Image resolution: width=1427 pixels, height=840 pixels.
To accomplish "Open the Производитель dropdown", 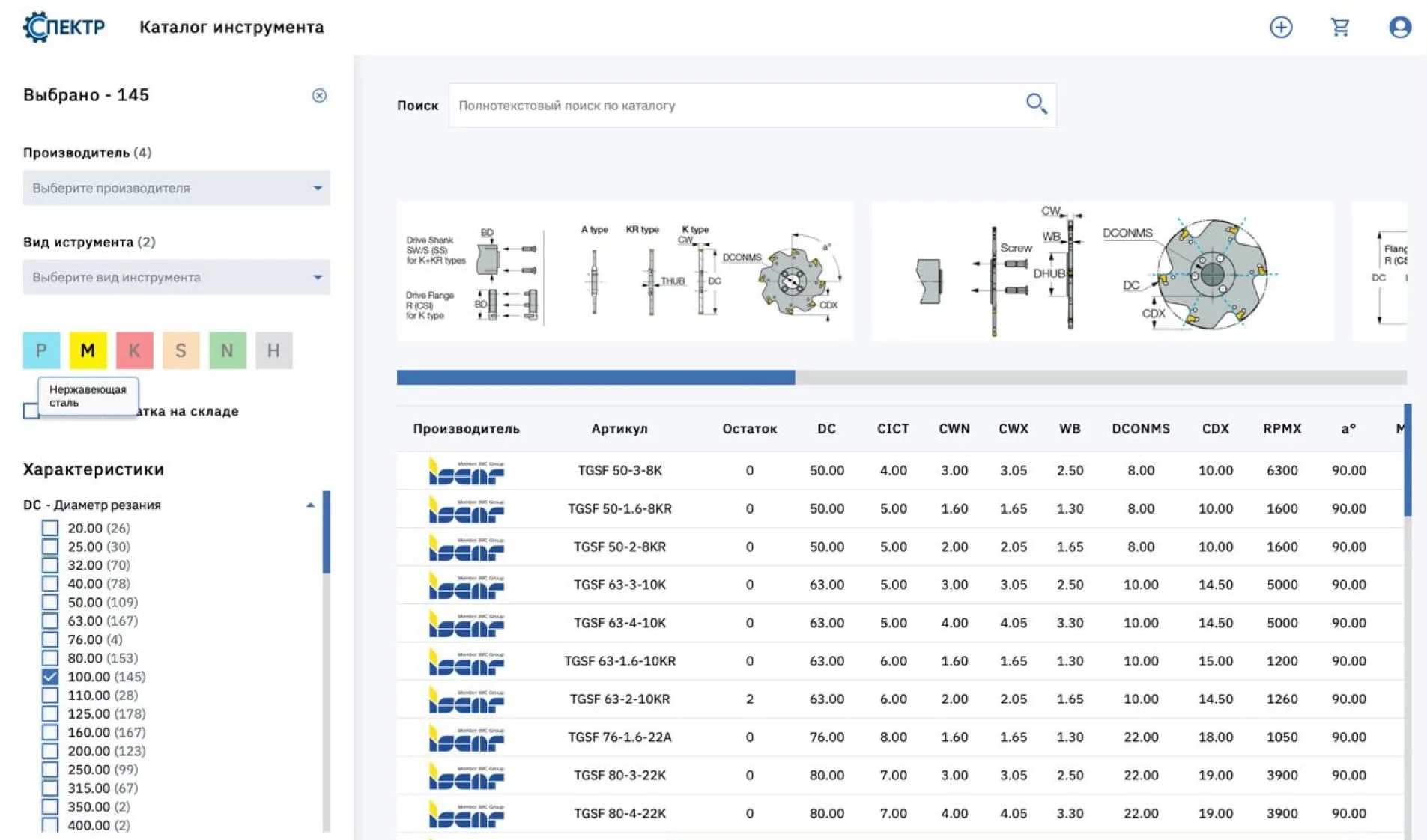I will [x=176, y=188].
